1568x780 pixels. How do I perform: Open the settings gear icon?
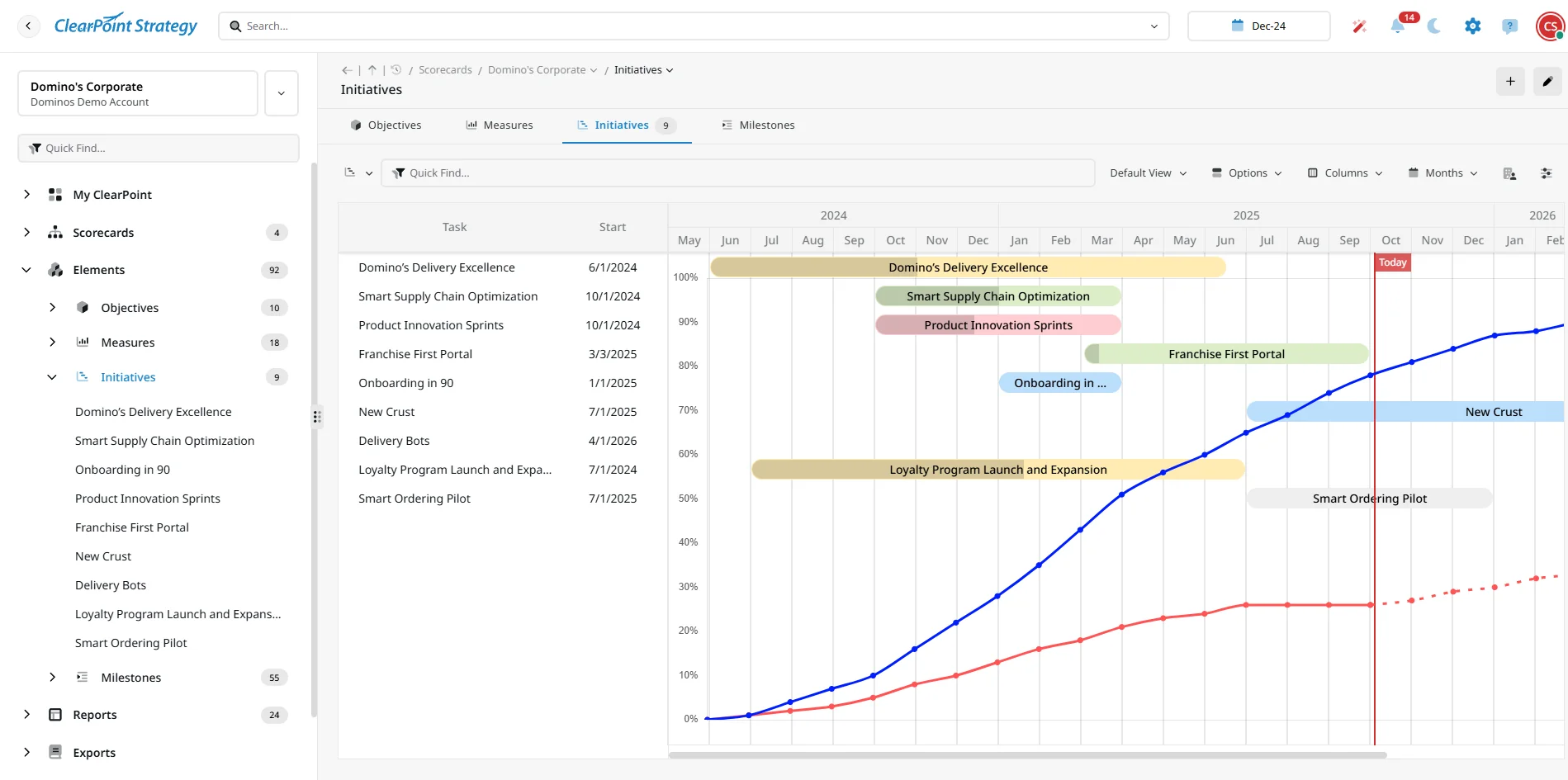[x=1472, y=26]
